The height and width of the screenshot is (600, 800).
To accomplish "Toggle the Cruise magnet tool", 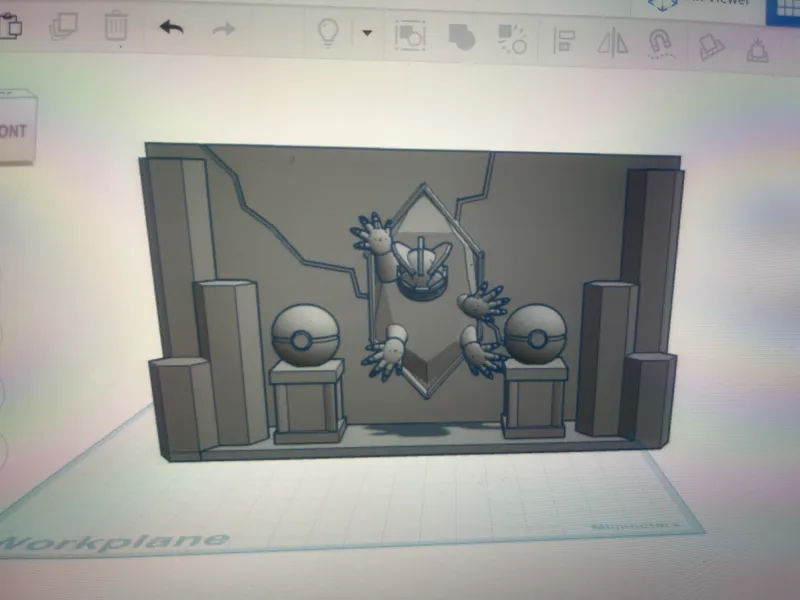I will pos(660,44).
